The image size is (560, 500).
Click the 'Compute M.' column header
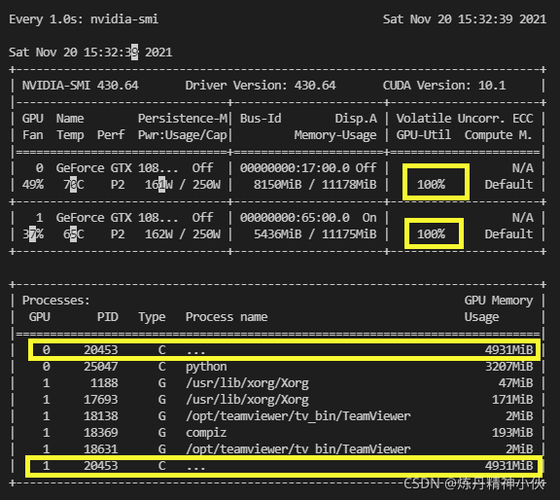tap(498, 135)
